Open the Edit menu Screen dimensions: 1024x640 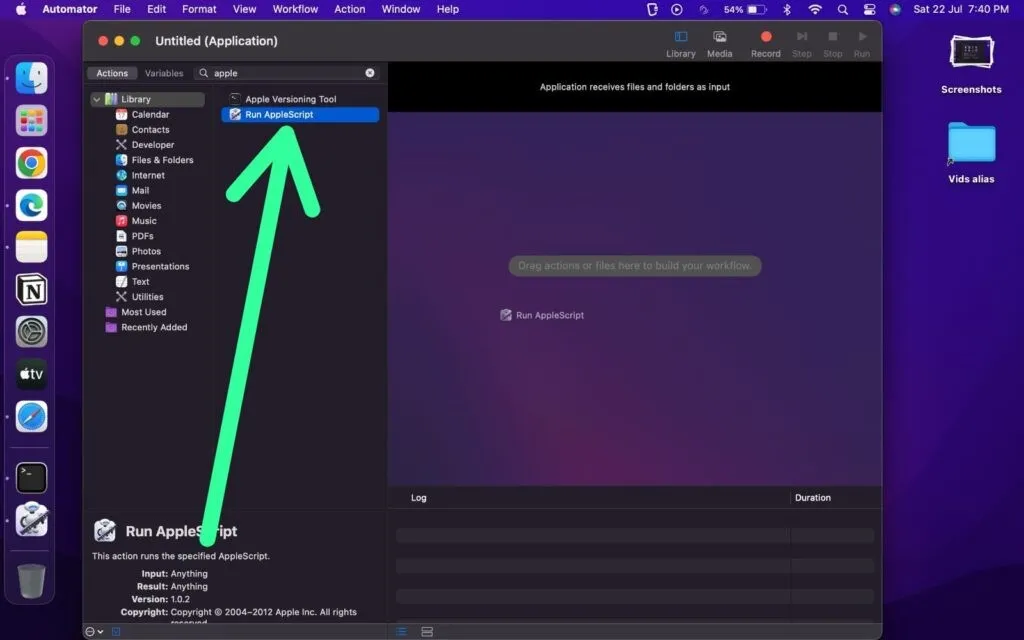(156, 9)
